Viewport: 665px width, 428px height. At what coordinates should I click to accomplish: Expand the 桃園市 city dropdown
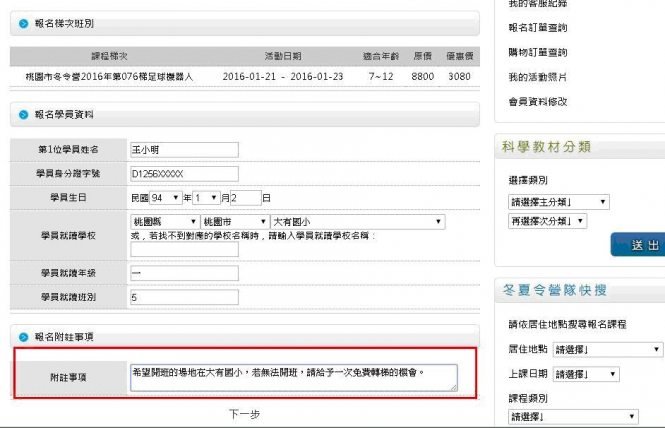[232, 221]
